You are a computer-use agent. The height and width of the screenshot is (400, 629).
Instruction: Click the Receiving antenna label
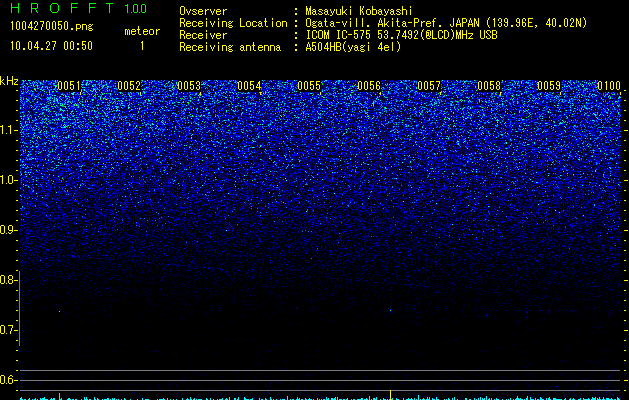tap(230, 47)
